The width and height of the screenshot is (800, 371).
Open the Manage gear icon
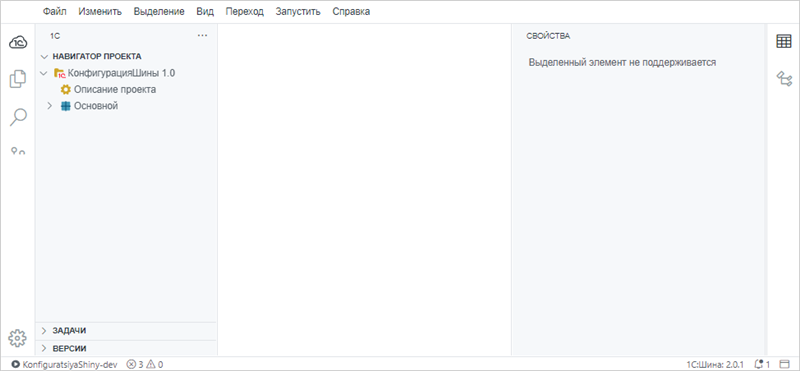click(17, 337)
